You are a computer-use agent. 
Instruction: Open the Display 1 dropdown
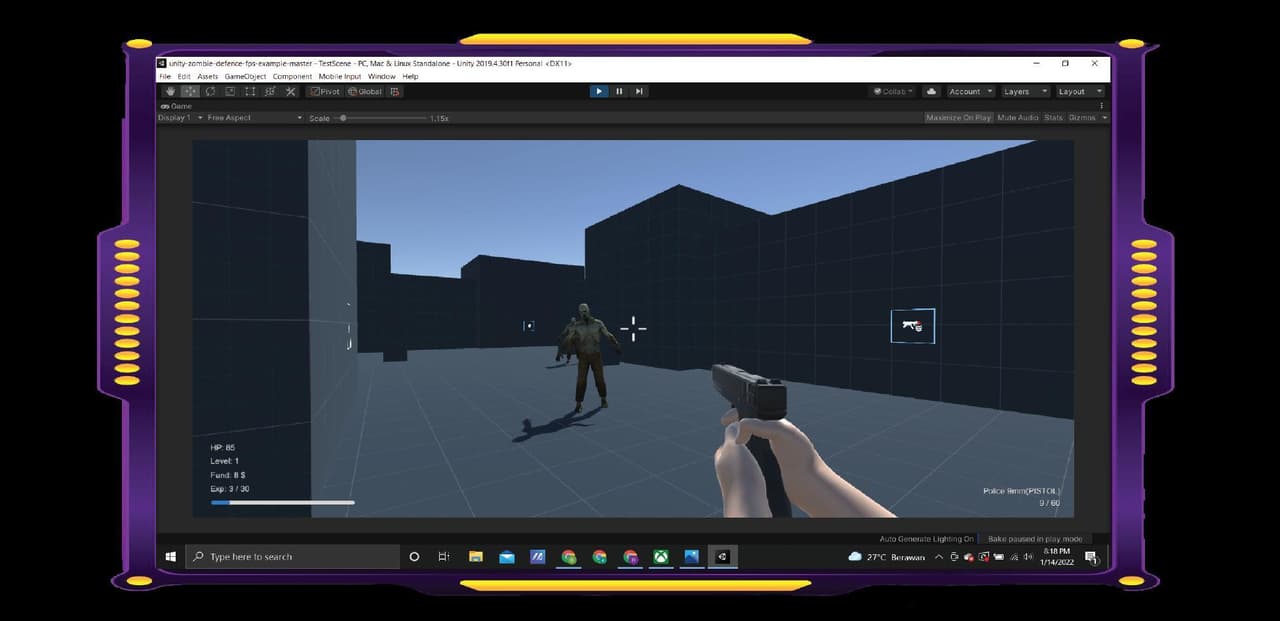coord(180,118)
